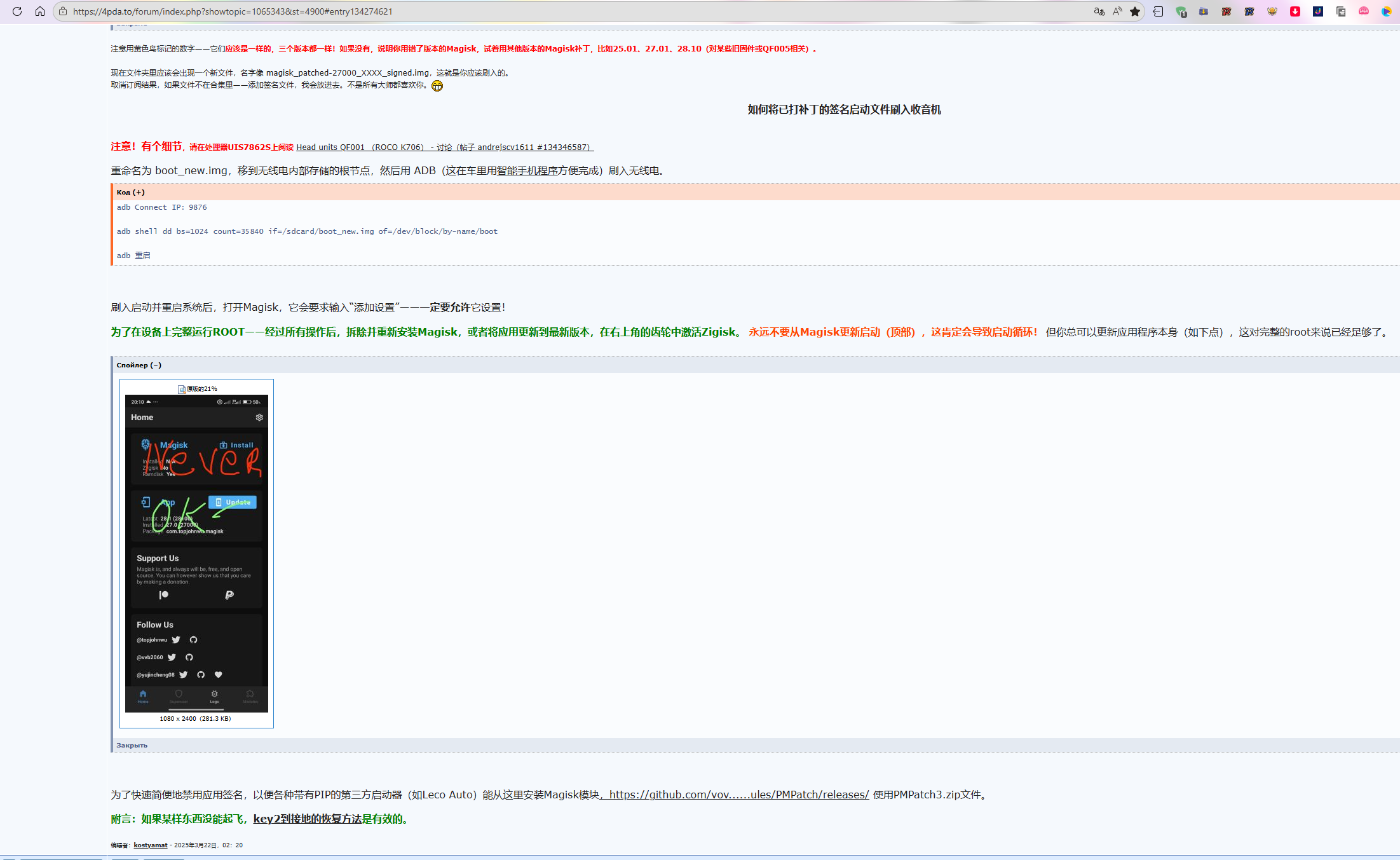Screen dimensions: 1400x860
Task: Start the Read Aloud icon in the address bar
Action: 1117,11
